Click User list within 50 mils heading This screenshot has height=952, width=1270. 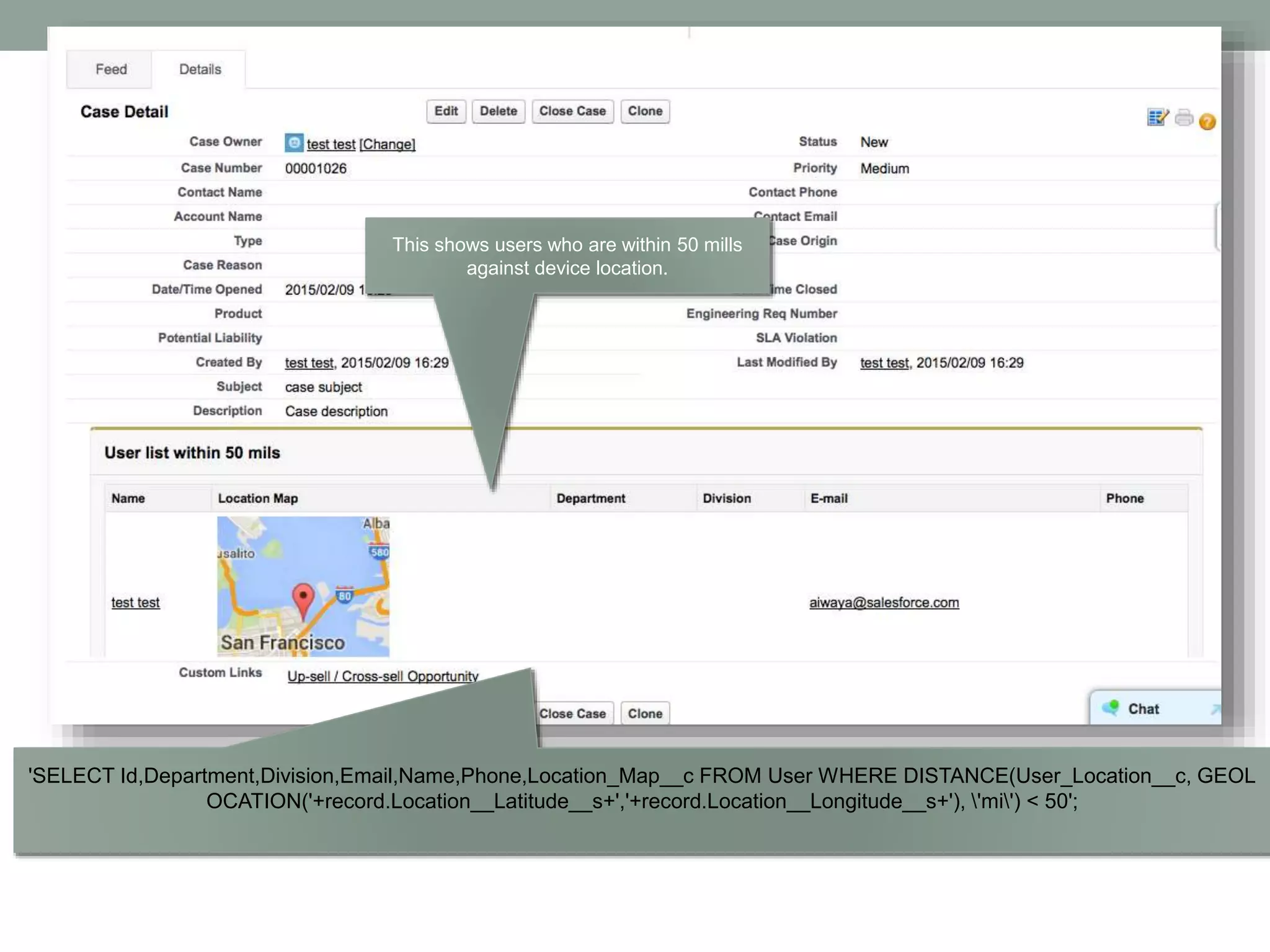[x=192, y=452]
